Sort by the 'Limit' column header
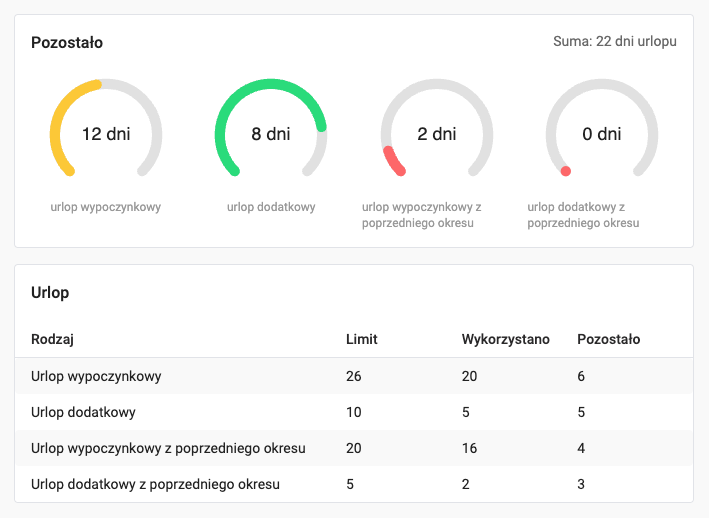The image size is (709, 518). point(361,339)
